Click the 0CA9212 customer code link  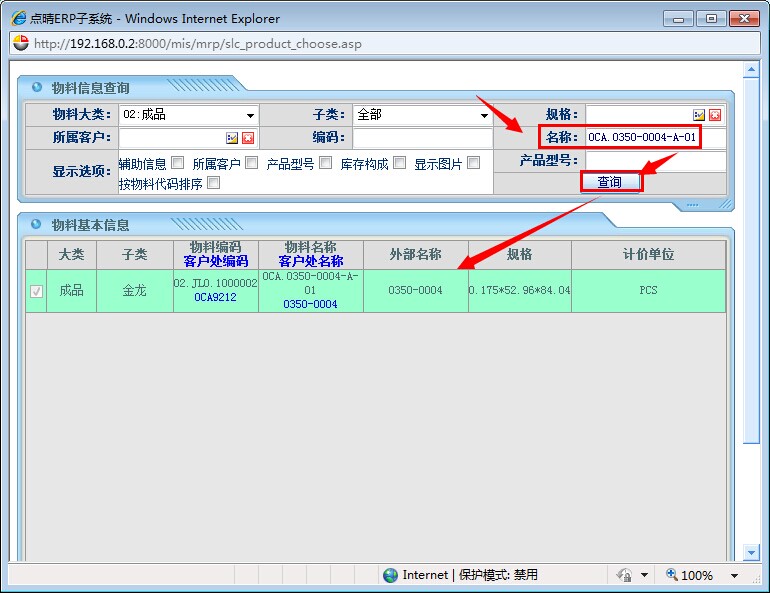pos(215,297)
